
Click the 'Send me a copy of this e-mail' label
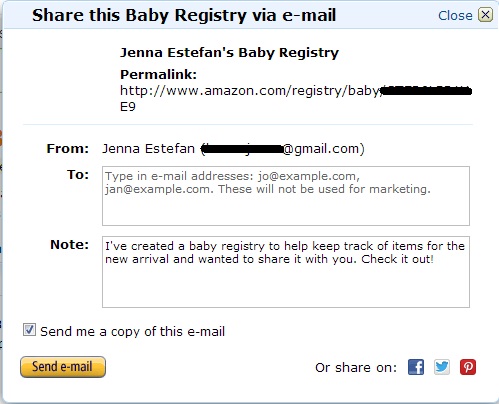click(x=132, y=332)
